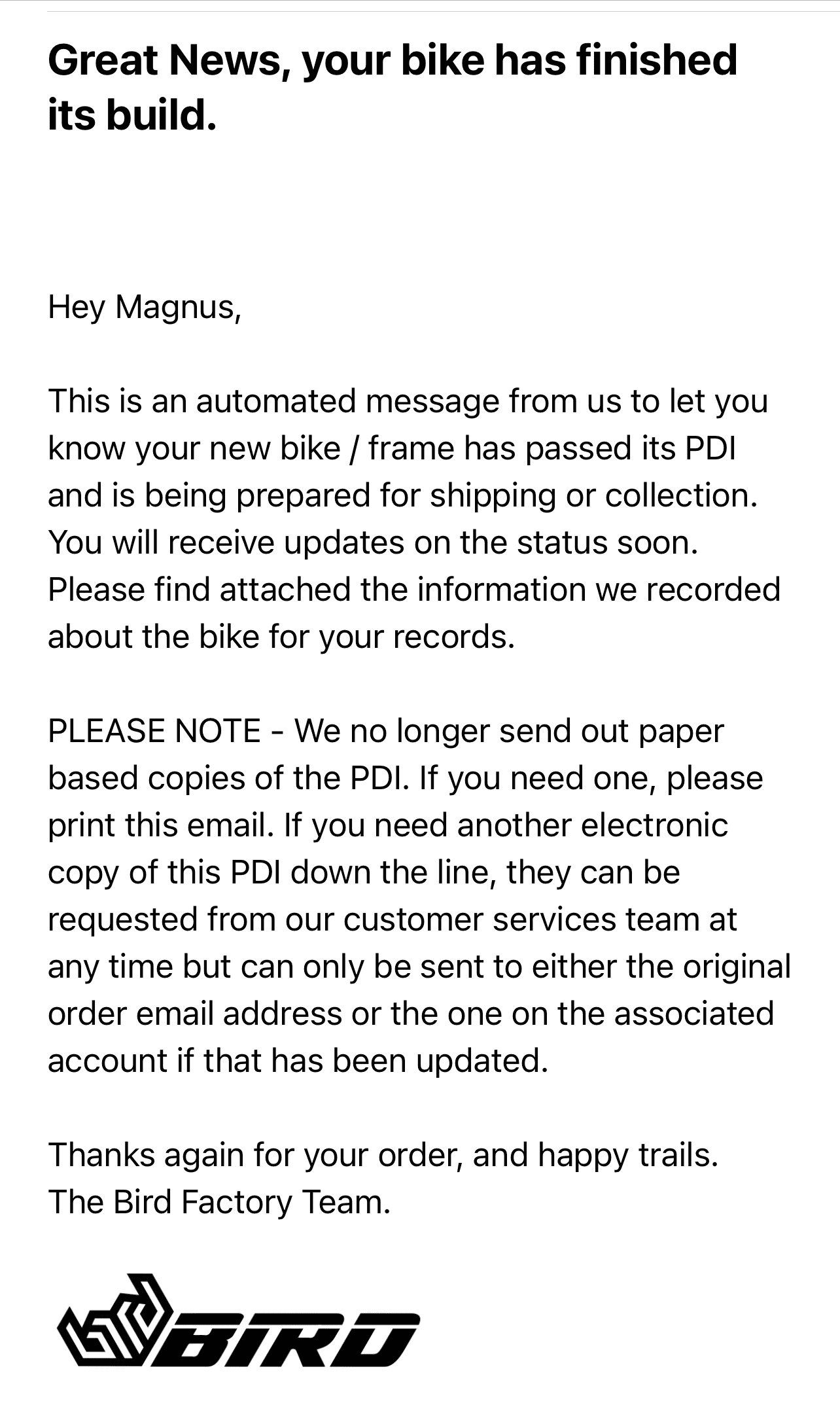The height and width of the screenshot is (1405, 840).
Task: Click 'Thanks again for your order' line
Action: 383,1155
